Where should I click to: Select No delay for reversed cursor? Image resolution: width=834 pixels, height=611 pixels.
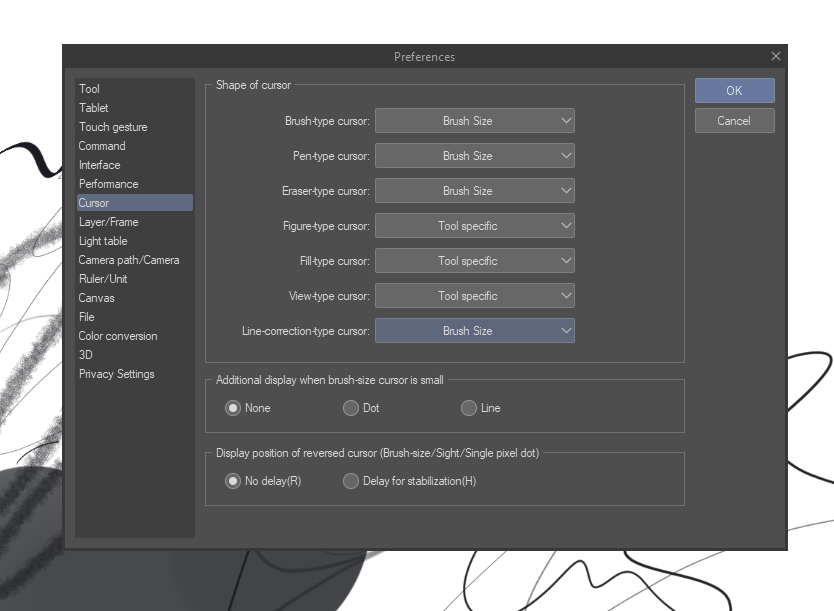click(x=234, y=481)
